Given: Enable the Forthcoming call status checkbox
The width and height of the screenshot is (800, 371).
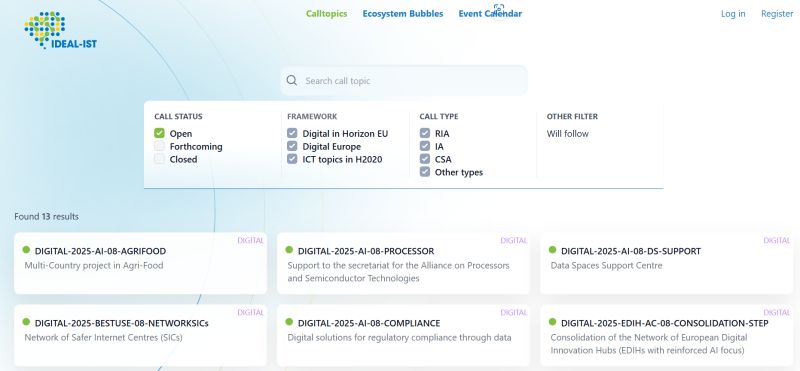Looking at the screenshot, I should pyautogui.click(x=160, y=146).
